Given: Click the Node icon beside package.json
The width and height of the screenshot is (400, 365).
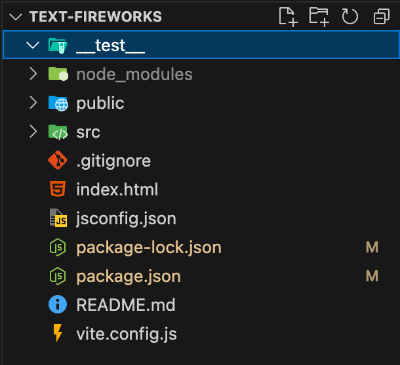Looking at the screenshot, I should (x=58, y=276).
